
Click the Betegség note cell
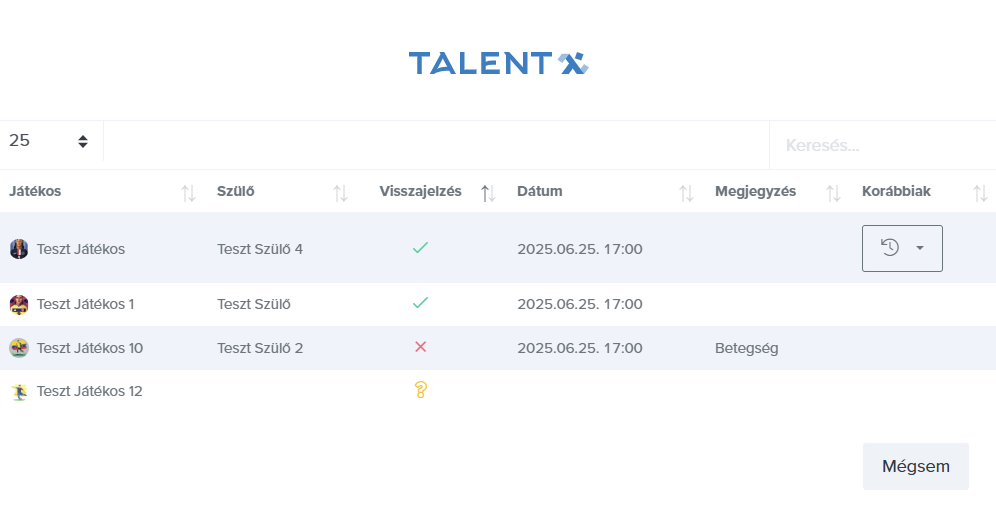[x=746, y=348]
